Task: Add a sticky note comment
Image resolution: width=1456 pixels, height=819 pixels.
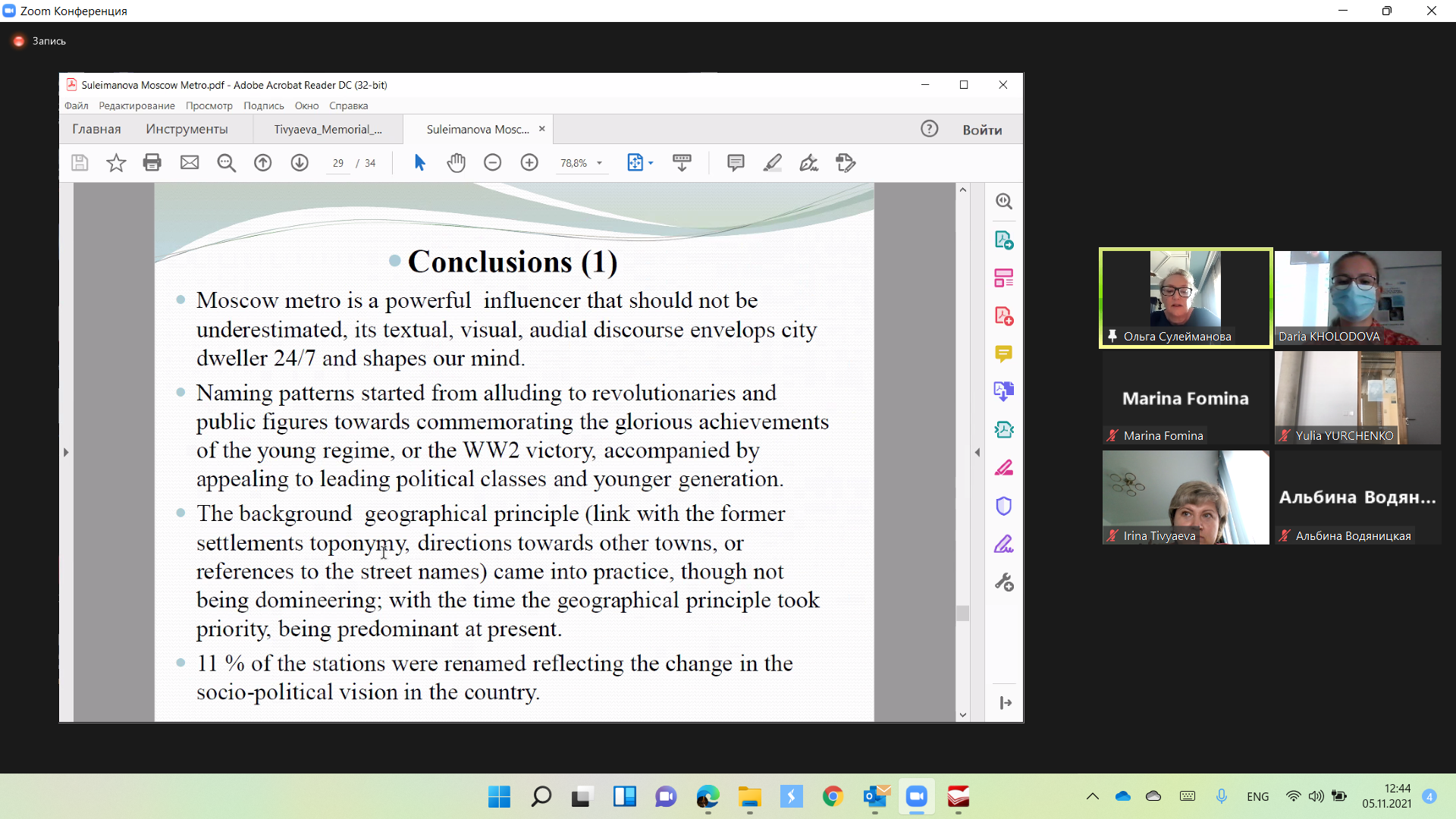Action: pos(735,162)
